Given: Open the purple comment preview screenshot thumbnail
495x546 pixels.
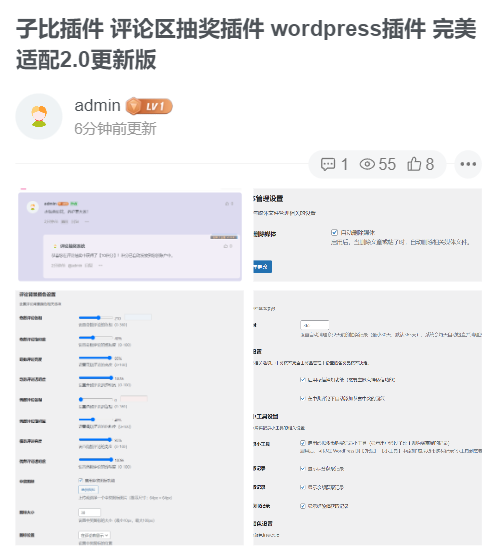Looking at the screenshot, I should 129,235.
